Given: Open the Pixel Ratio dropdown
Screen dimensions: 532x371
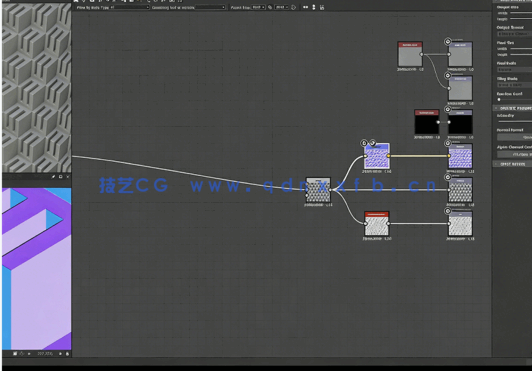Looking at the screenshot, I should tap(514, 70).
